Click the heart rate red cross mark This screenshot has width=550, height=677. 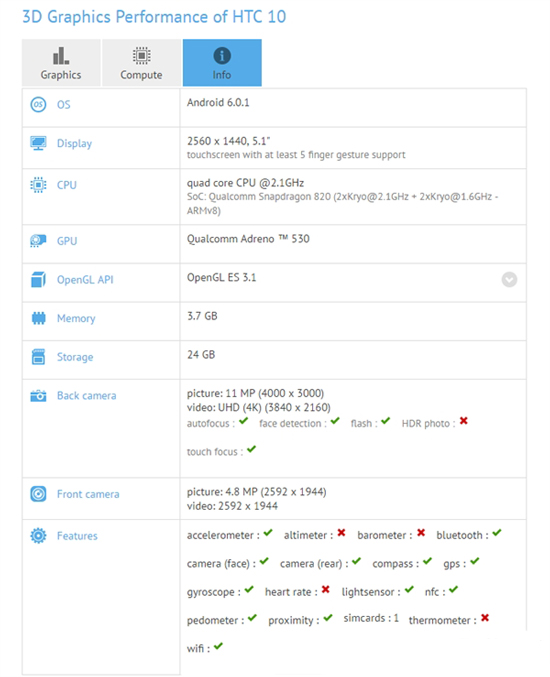[x=326, y=589]
